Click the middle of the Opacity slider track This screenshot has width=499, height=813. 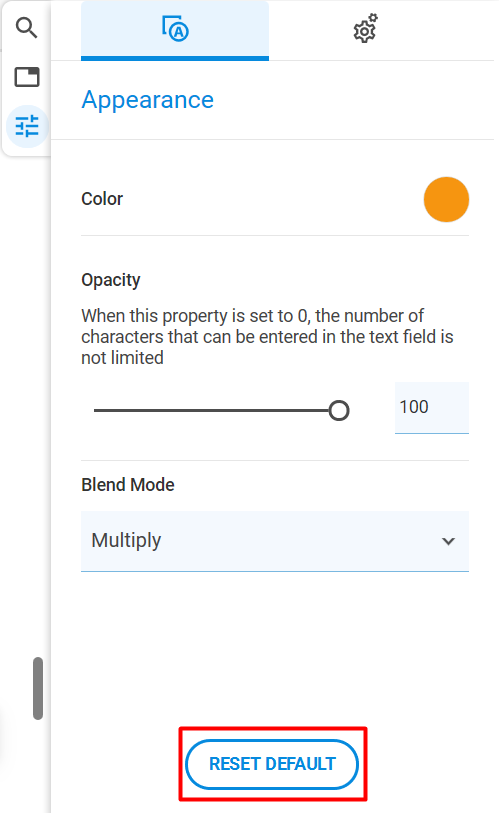(216, 410)
